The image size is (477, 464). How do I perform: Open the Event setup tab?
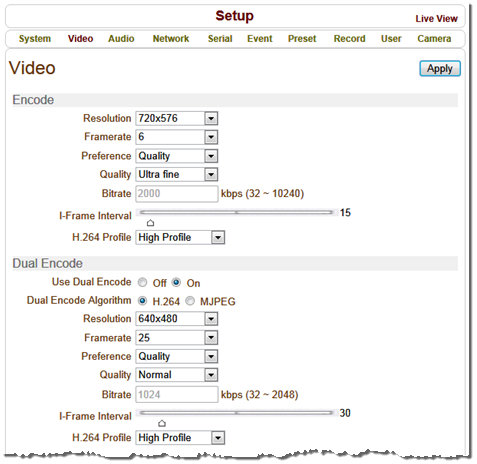pos(260,39)
